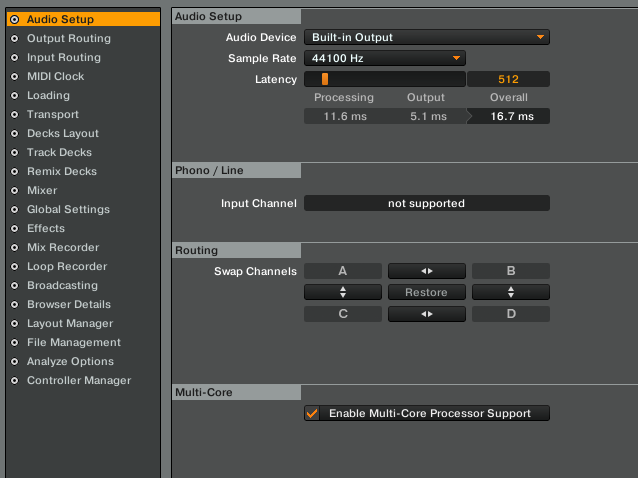This screenshot has width=638, height=478.
Task: Toggle Enable Multi-Core Processor Support checkbox
Action: pos(312,413)
